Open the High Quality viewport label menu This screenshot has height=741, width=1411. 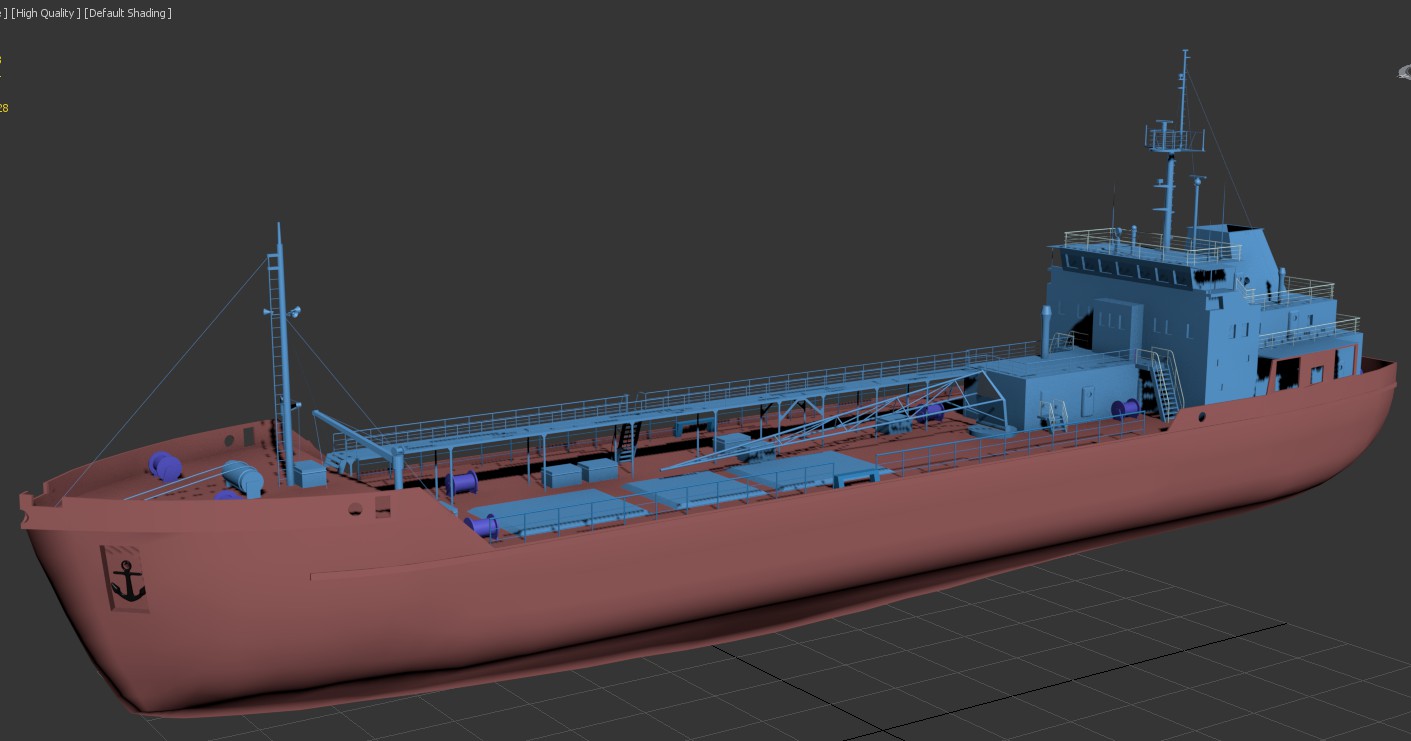point(44,13)
